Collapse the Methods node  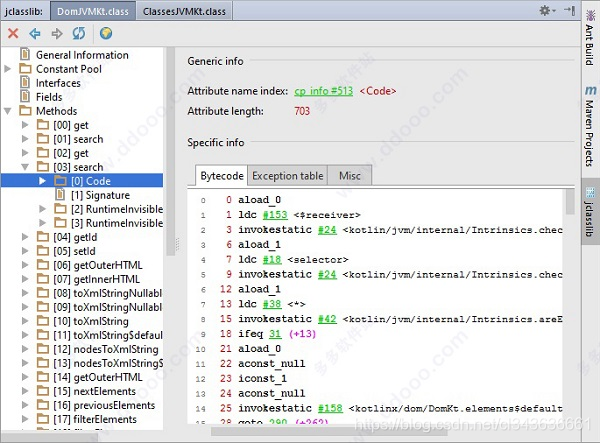(7, 111)
